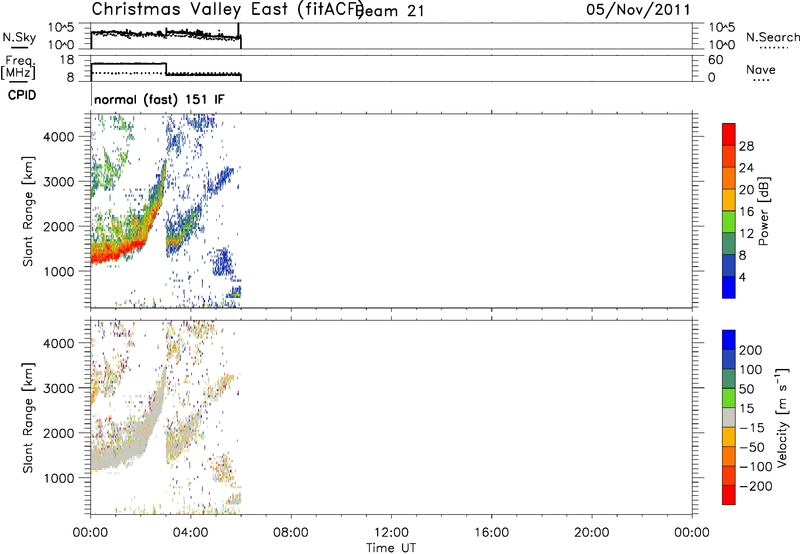Screen dimensions: 800x554
Task: Click the 'Nave' legend label
Action: point(761,69)
